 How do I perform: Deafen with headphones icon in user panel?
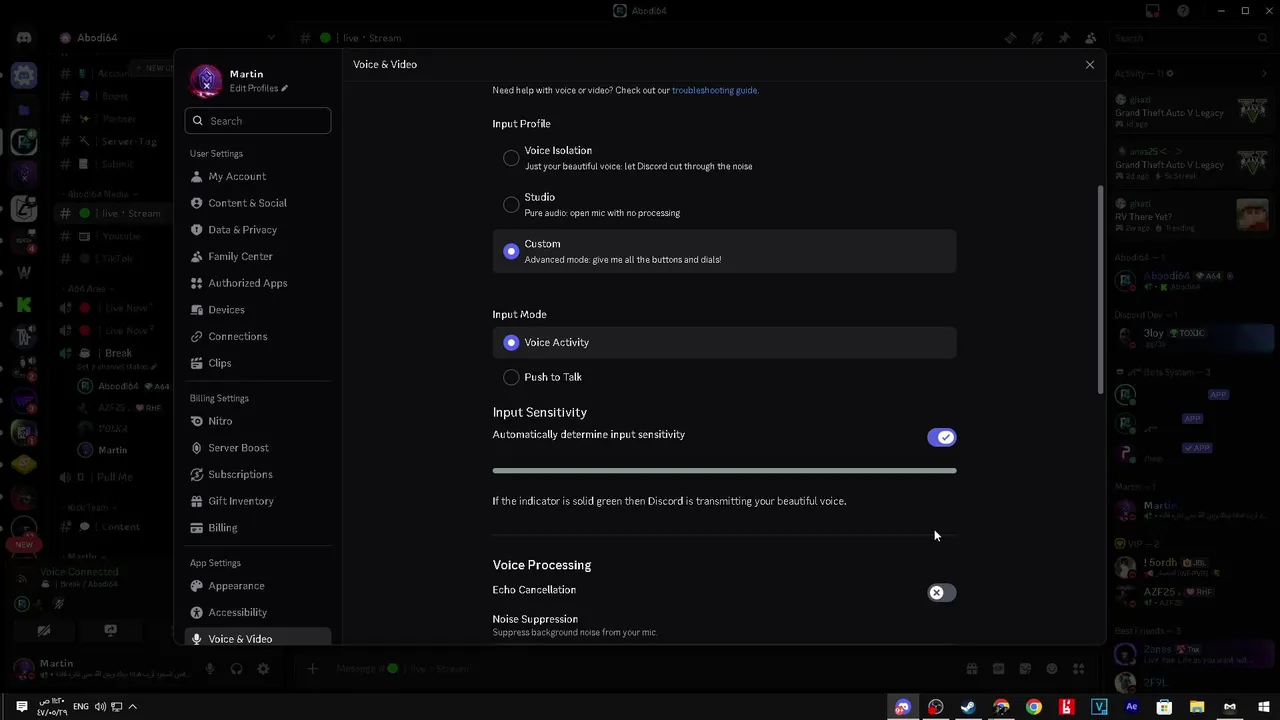click(237, 669)
